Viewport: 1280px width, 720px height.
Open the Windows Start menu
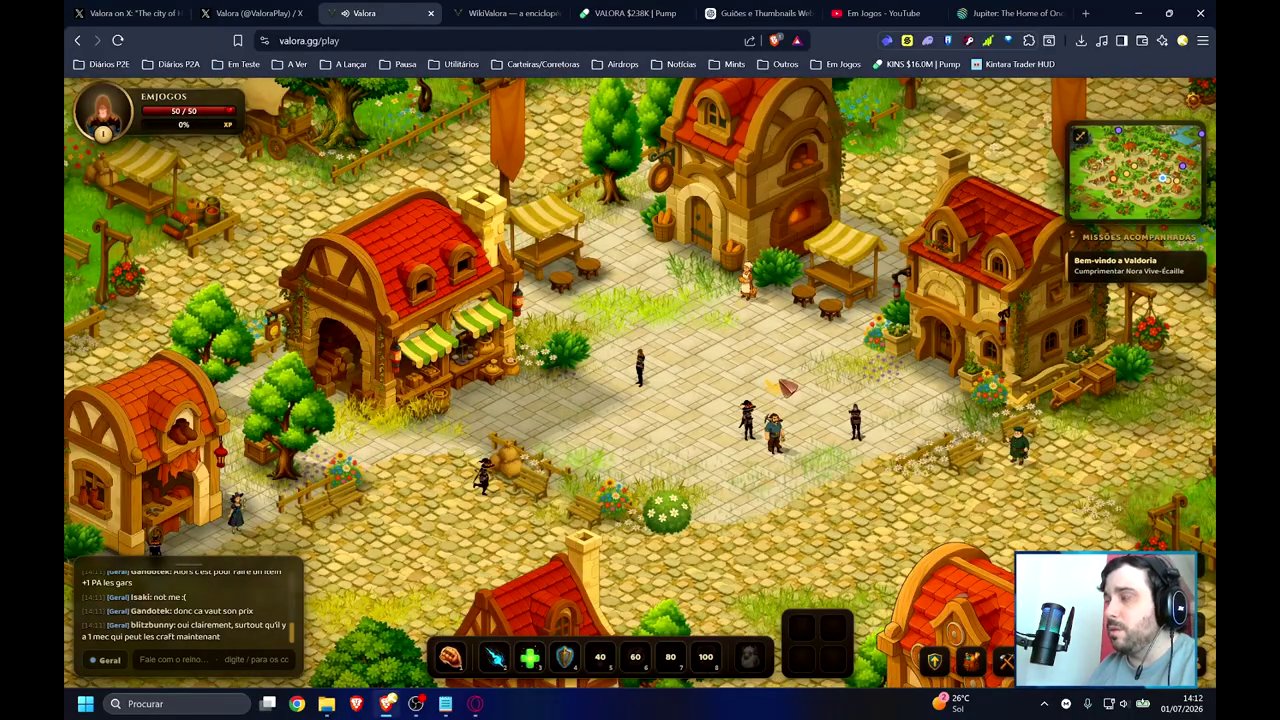click(x=85, y=704)
